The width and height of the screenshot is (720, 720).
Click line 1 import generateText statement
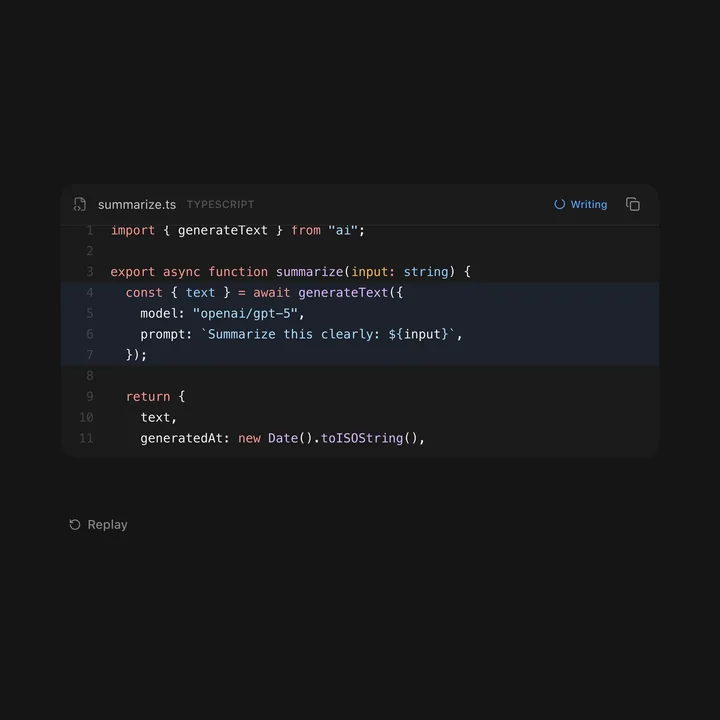(x=238, y=231)
